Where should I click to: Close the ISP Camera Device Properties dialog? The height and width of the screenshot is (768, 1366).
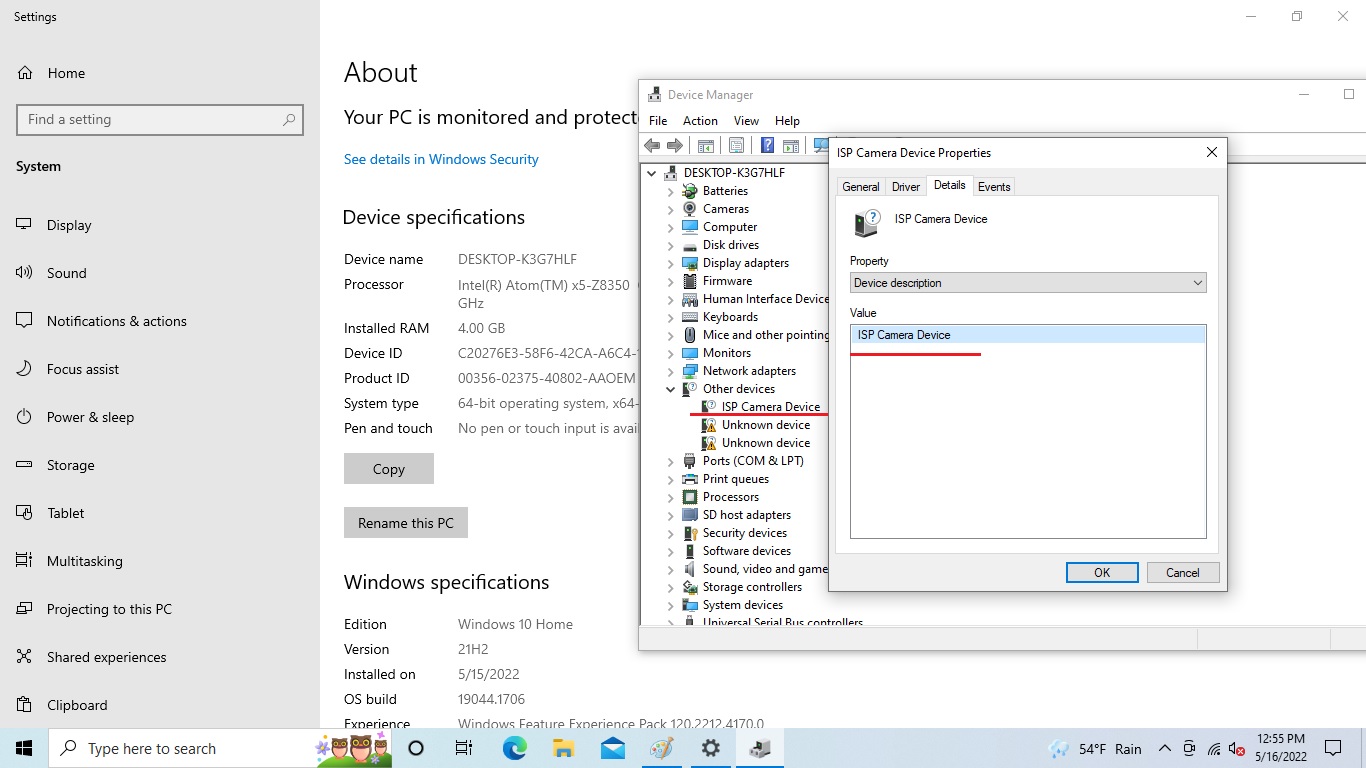pyautogui.click(x=1211, y=153)
